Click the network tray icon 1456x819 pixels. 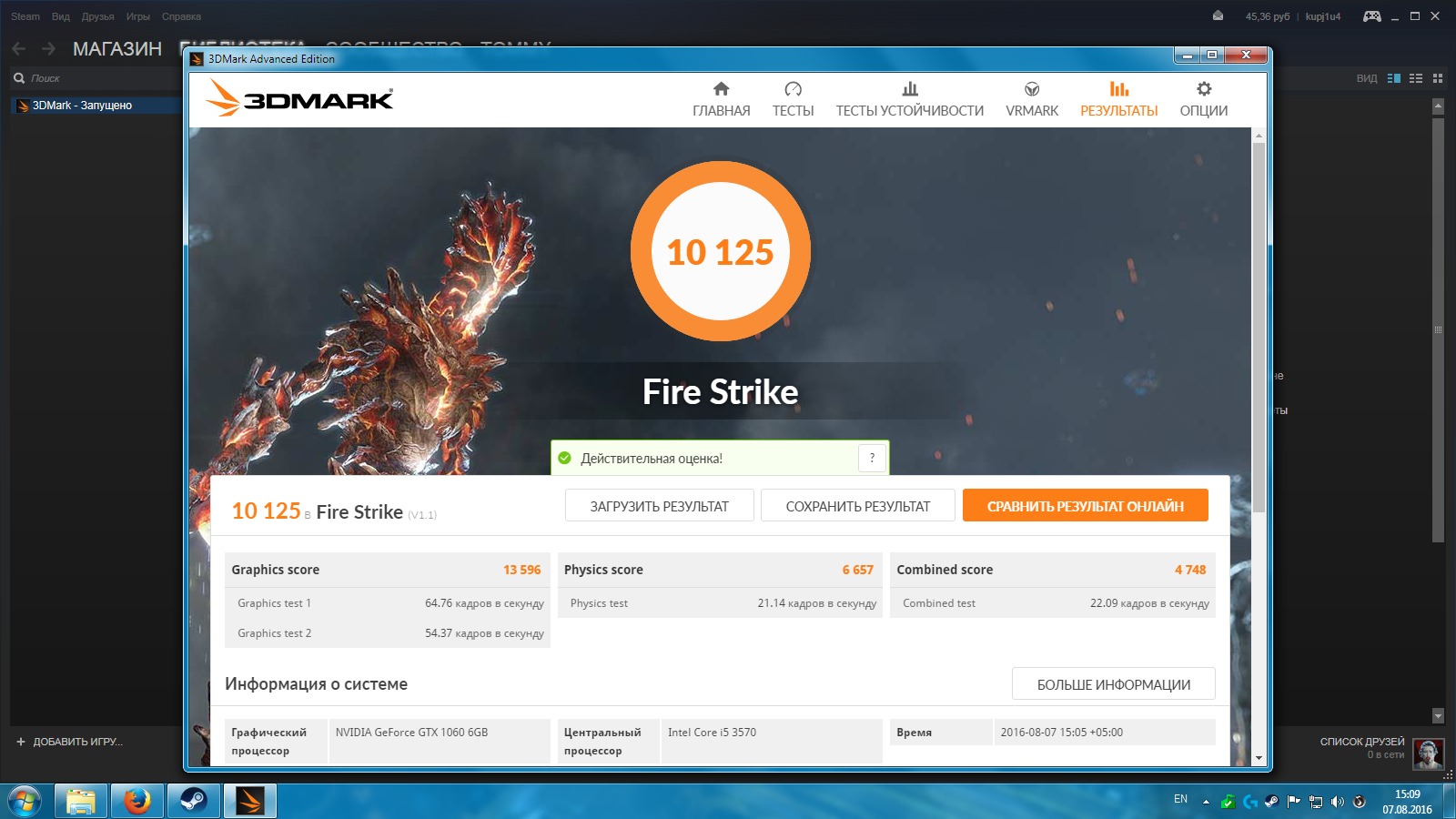(x=1316, y=802)
